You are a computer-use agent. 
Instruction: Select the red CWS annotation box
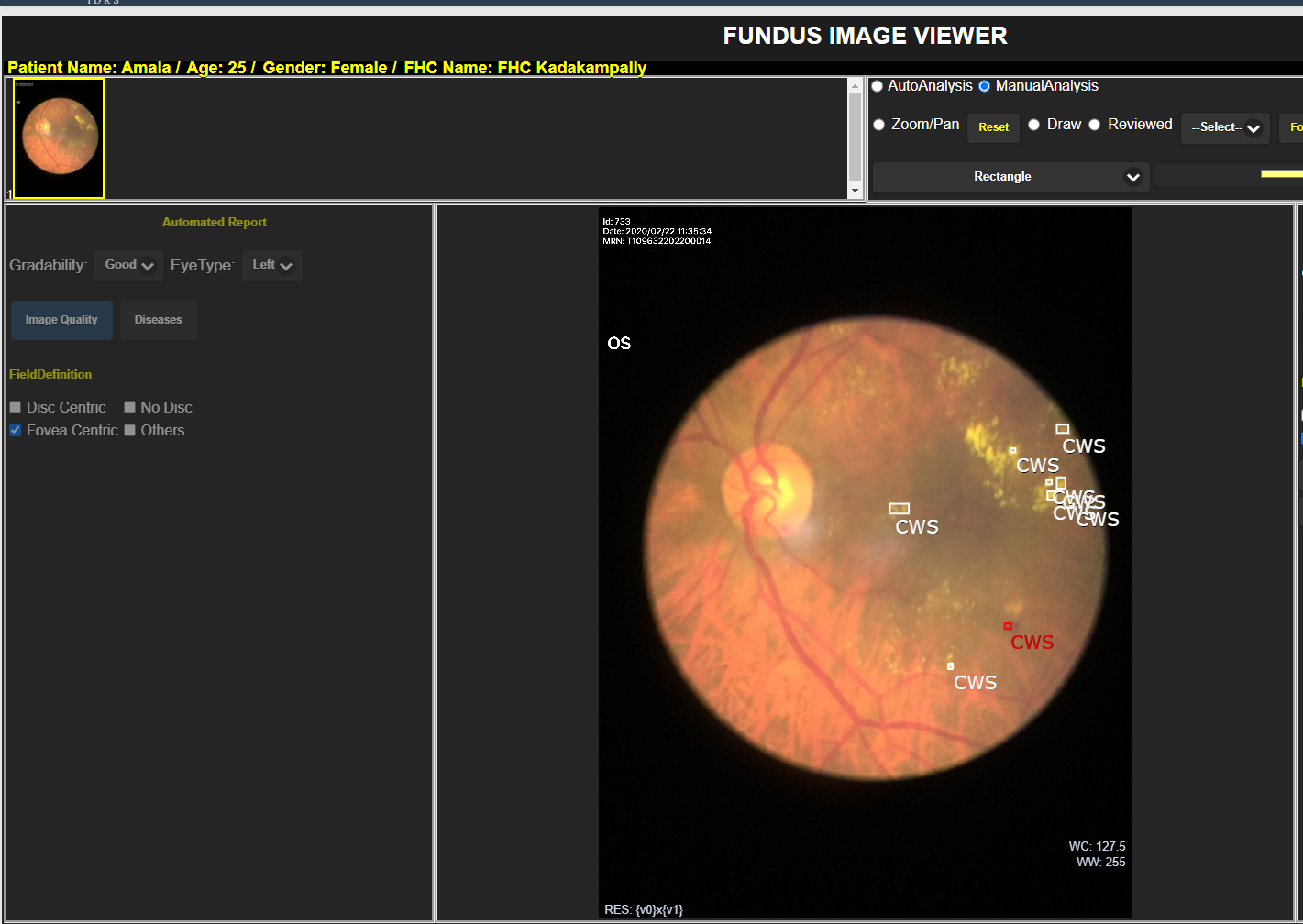point(1008,626)
